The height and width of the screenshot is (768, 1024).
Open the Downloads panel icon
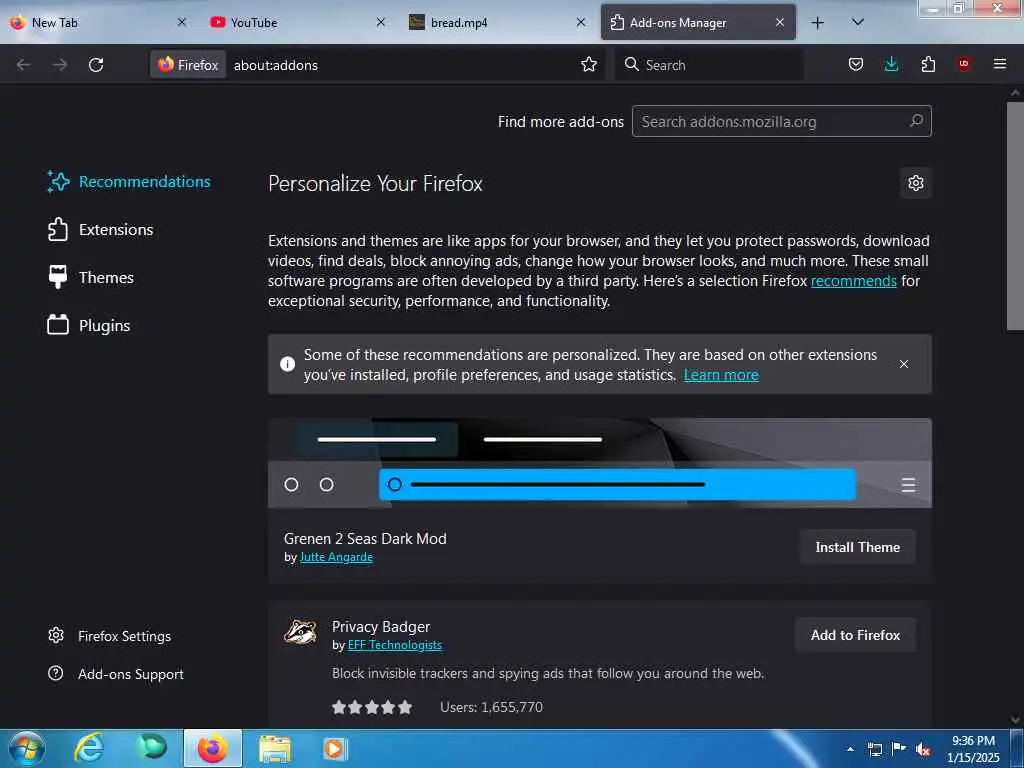[891, 64]
